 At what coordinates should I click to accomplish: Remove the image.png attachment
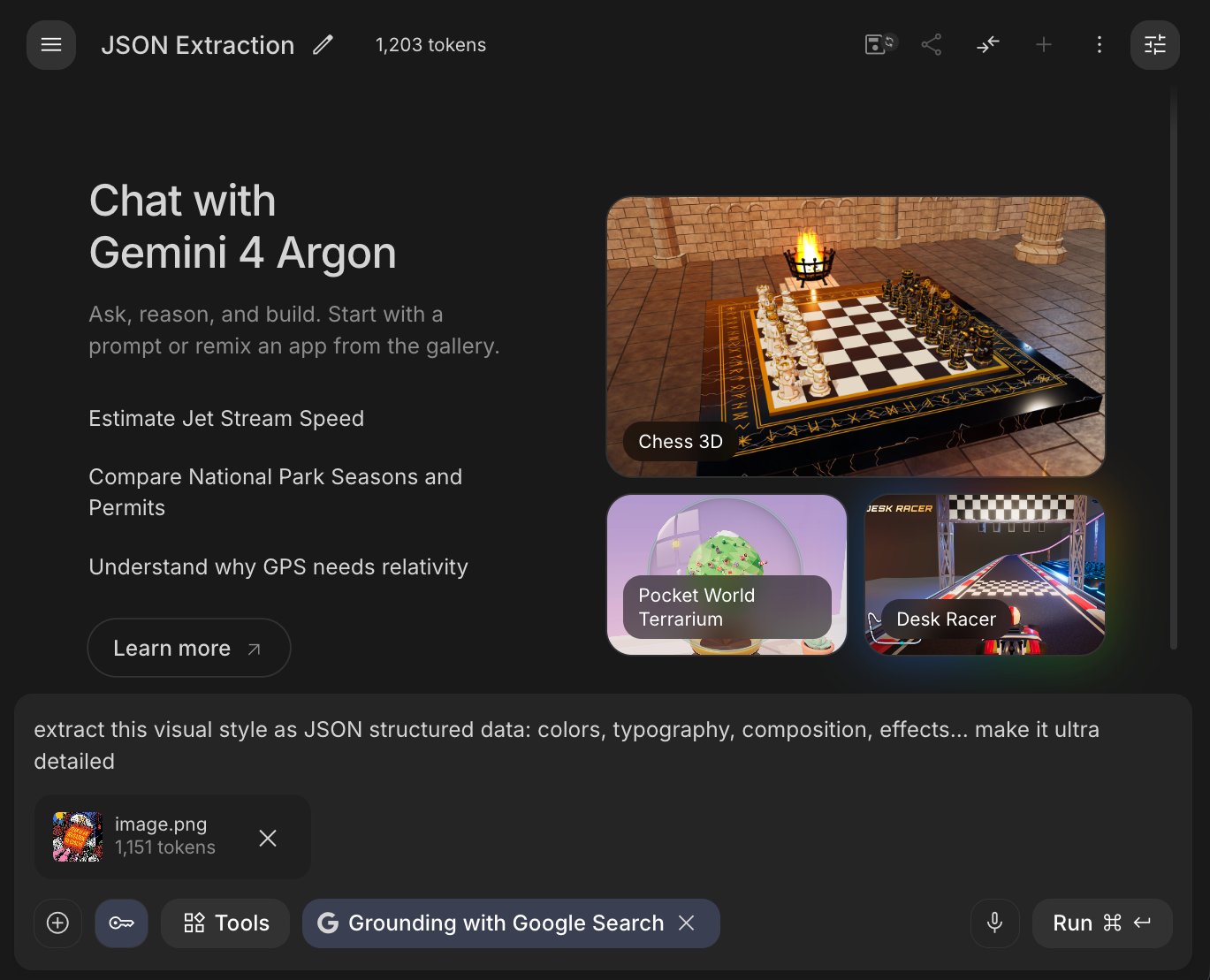268,838
